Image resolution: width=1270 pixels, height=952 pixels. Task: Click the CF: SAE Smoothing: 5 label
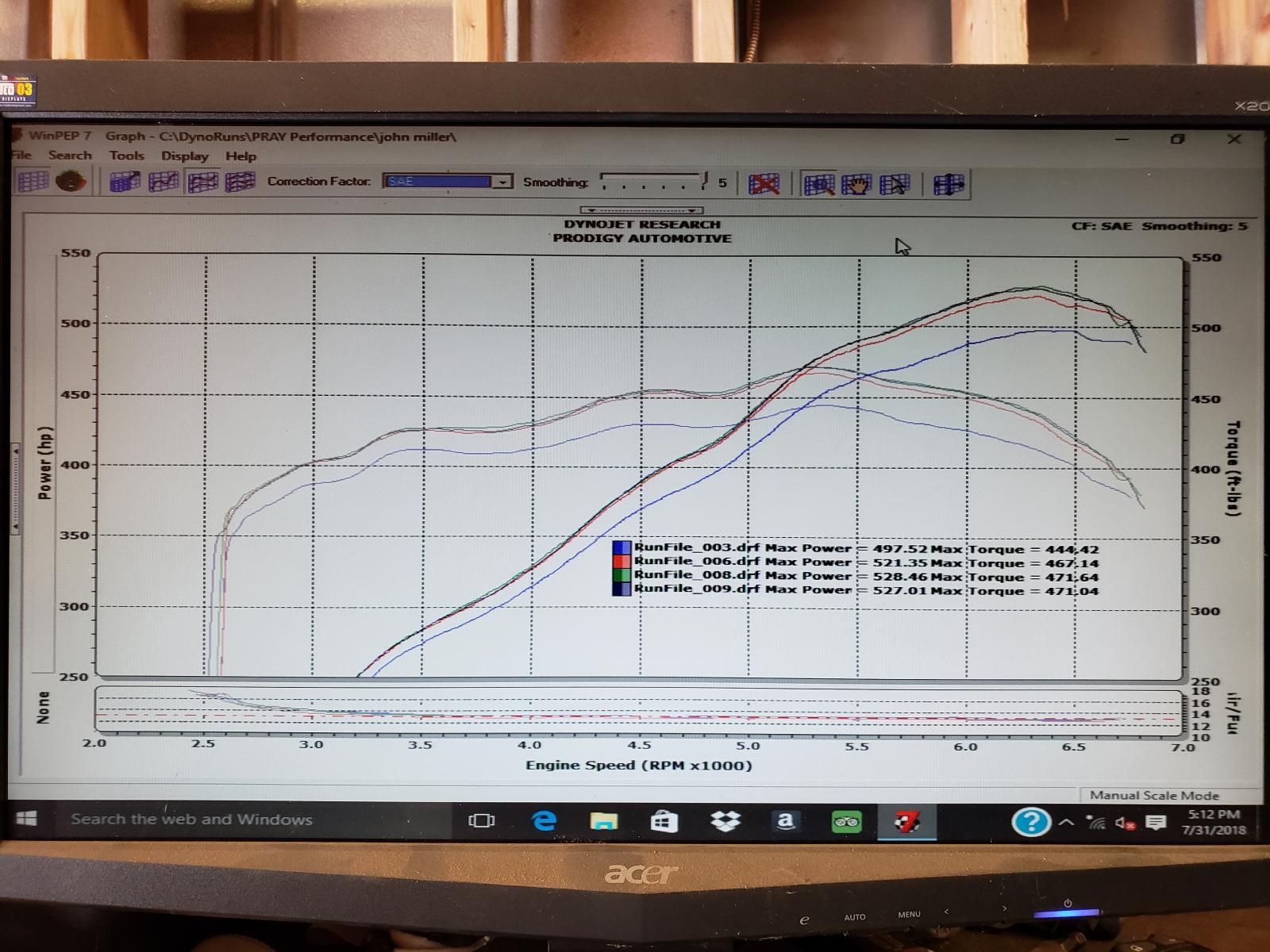tap(1160, 226)
